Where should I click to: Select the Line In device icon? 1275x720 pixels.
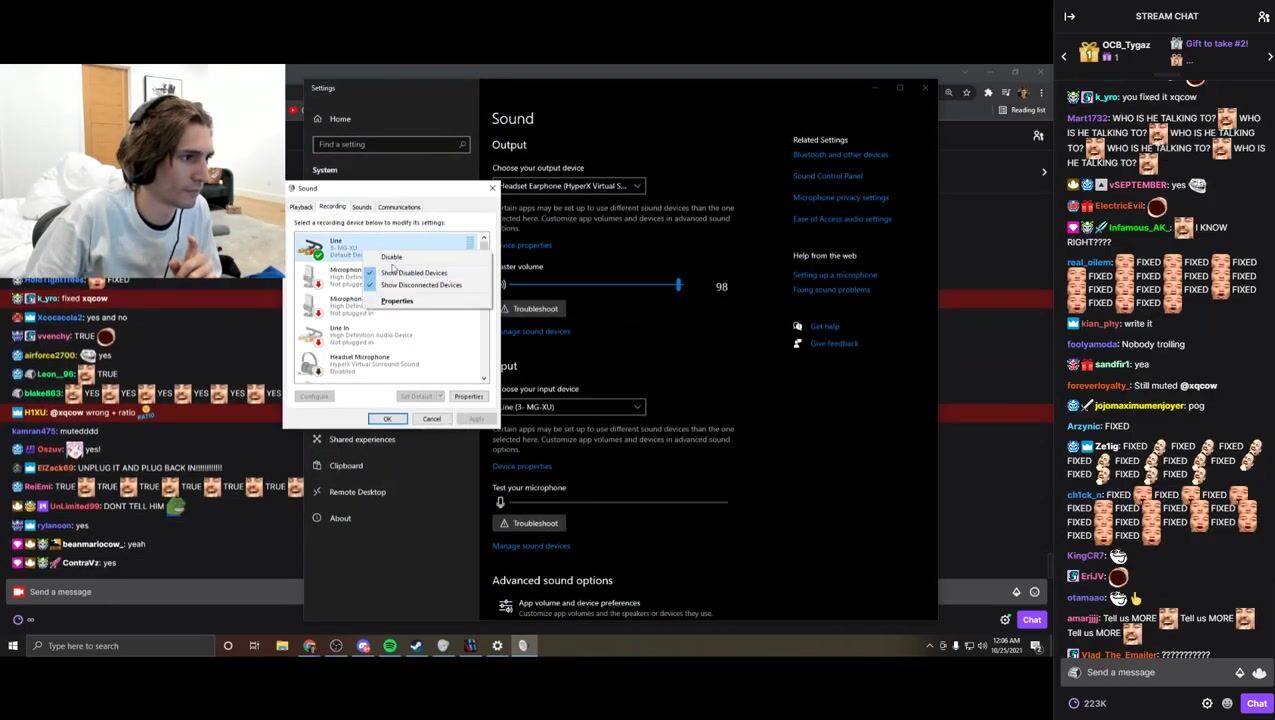[311, 335]
